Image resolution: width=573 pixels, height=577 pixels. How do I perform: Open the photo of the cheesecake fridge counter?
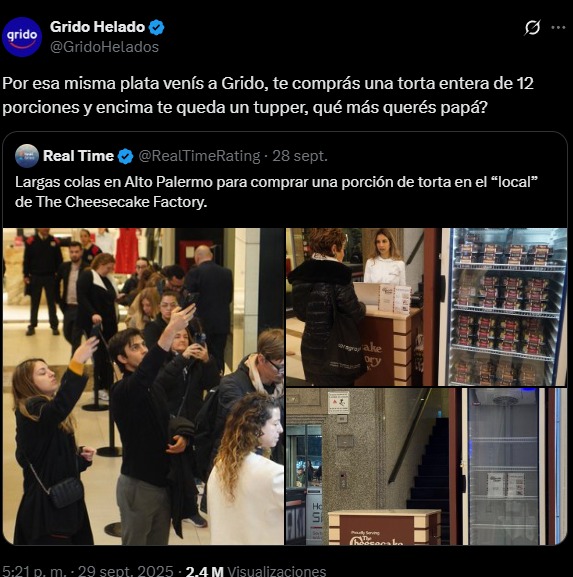[427, 307]
